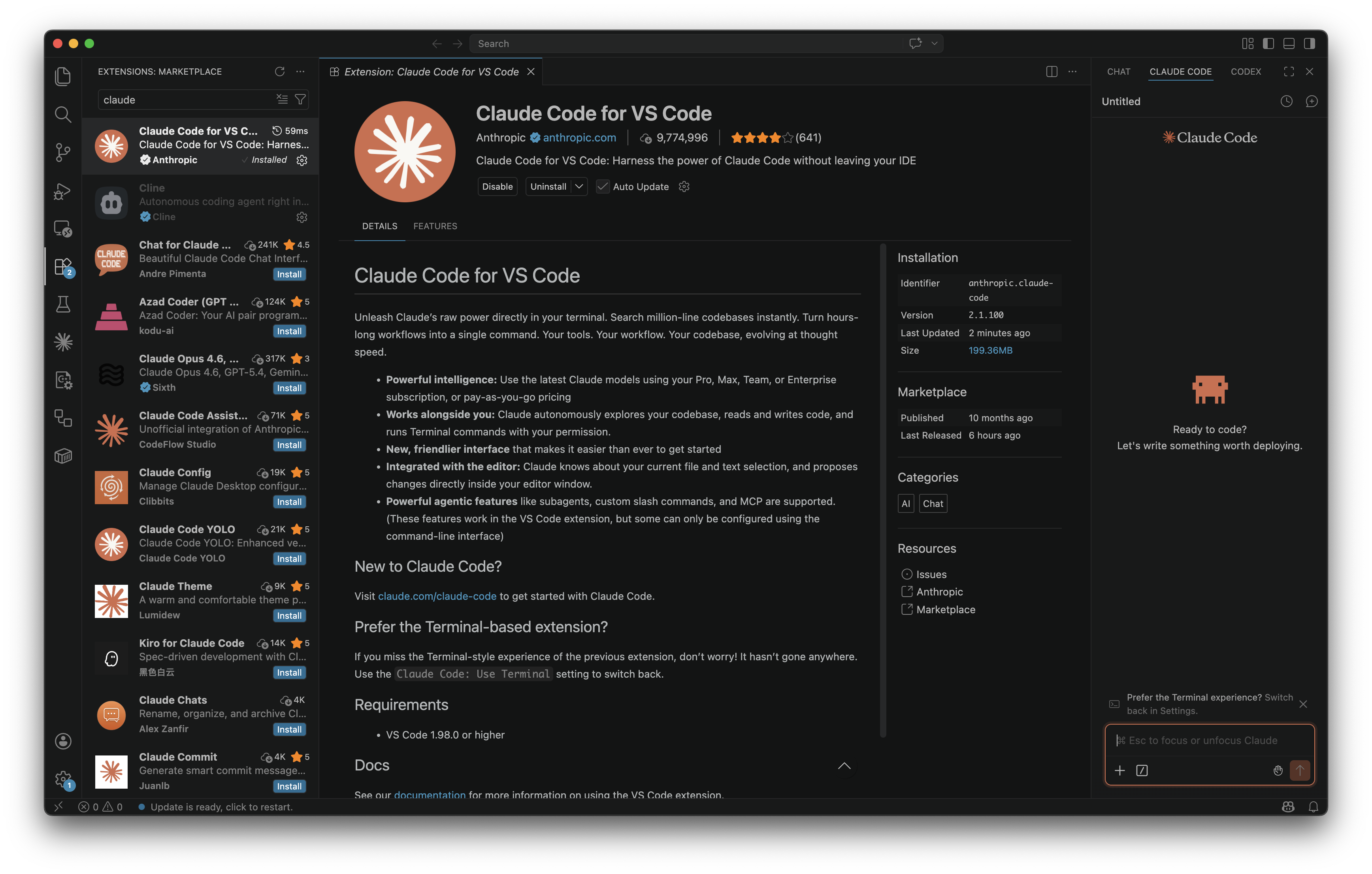Collapse the Docs section chevron
Image resolution: width=1372 pixels, height=874 pixels.
(844, 766)
